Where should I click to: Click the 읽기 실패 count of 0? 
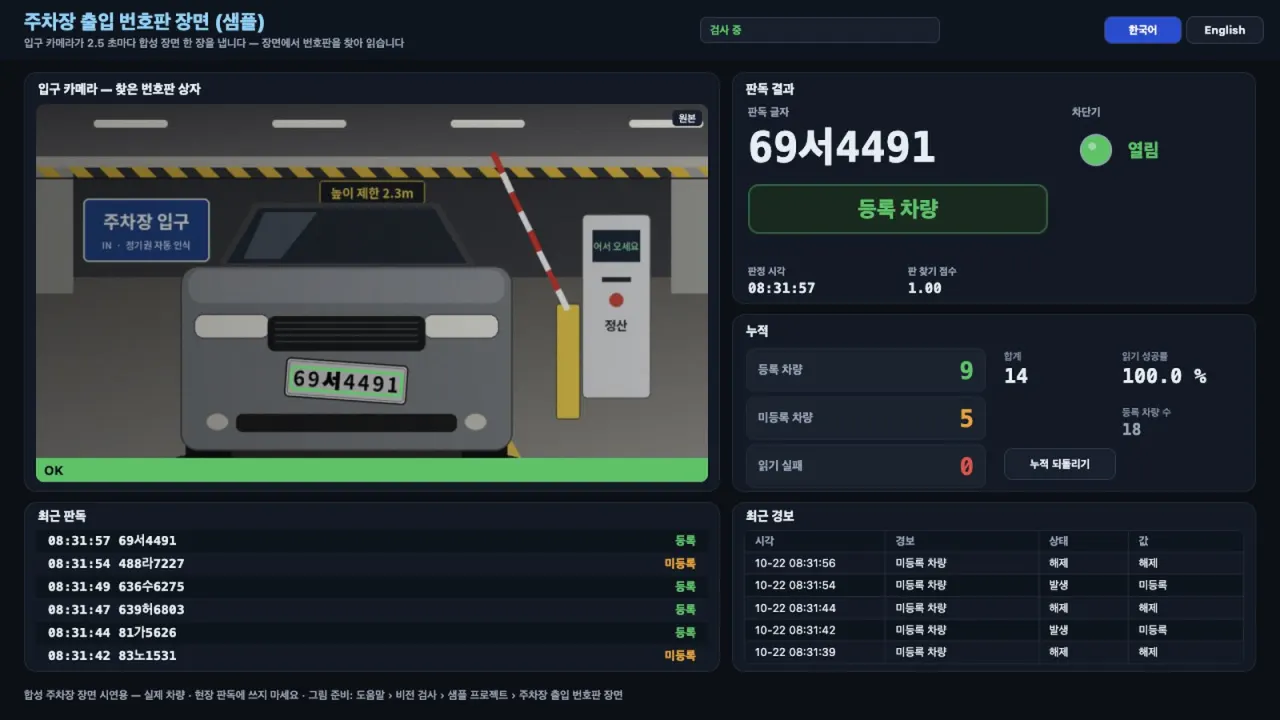coord(966,466)
